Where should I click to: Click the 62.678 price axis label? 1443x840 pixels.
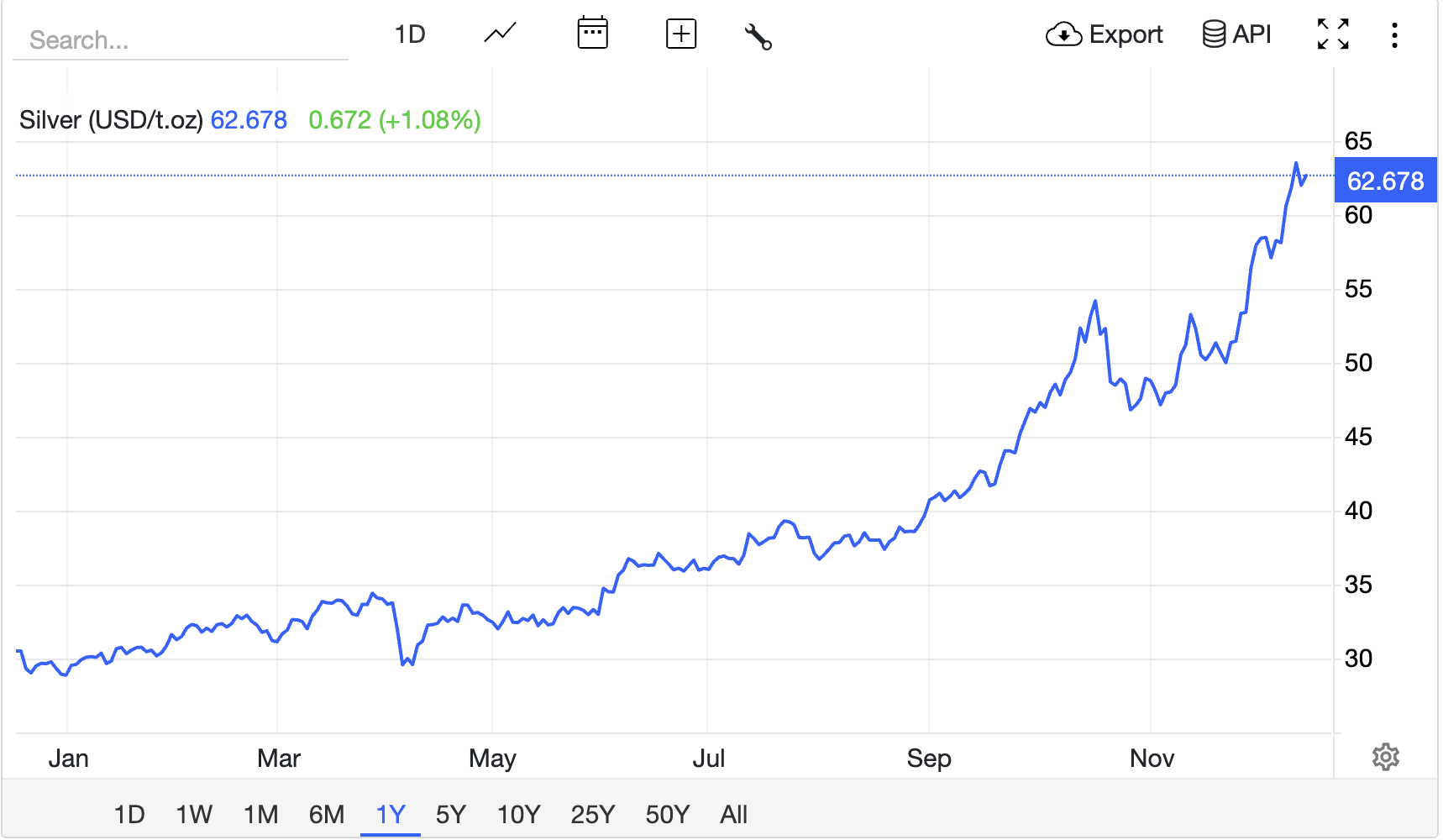click(1386, 180)
